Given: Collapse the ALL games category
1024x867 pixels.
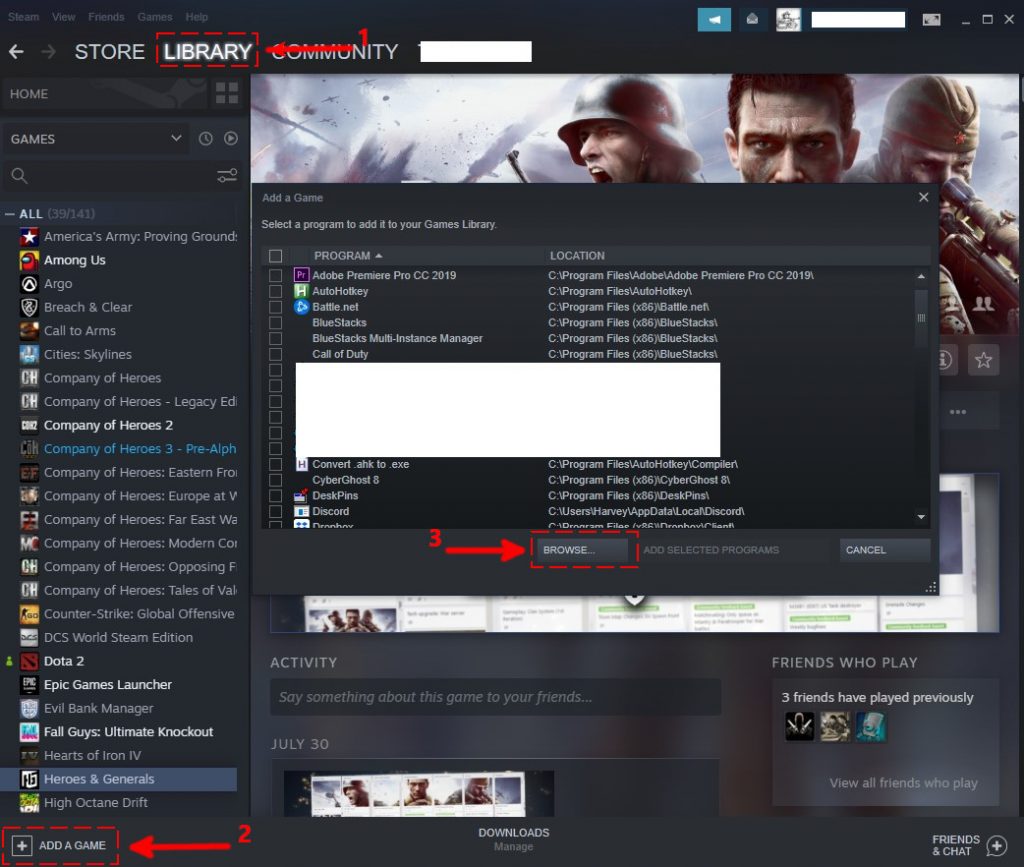Looking at the screenshot, I should coord(9,214).
